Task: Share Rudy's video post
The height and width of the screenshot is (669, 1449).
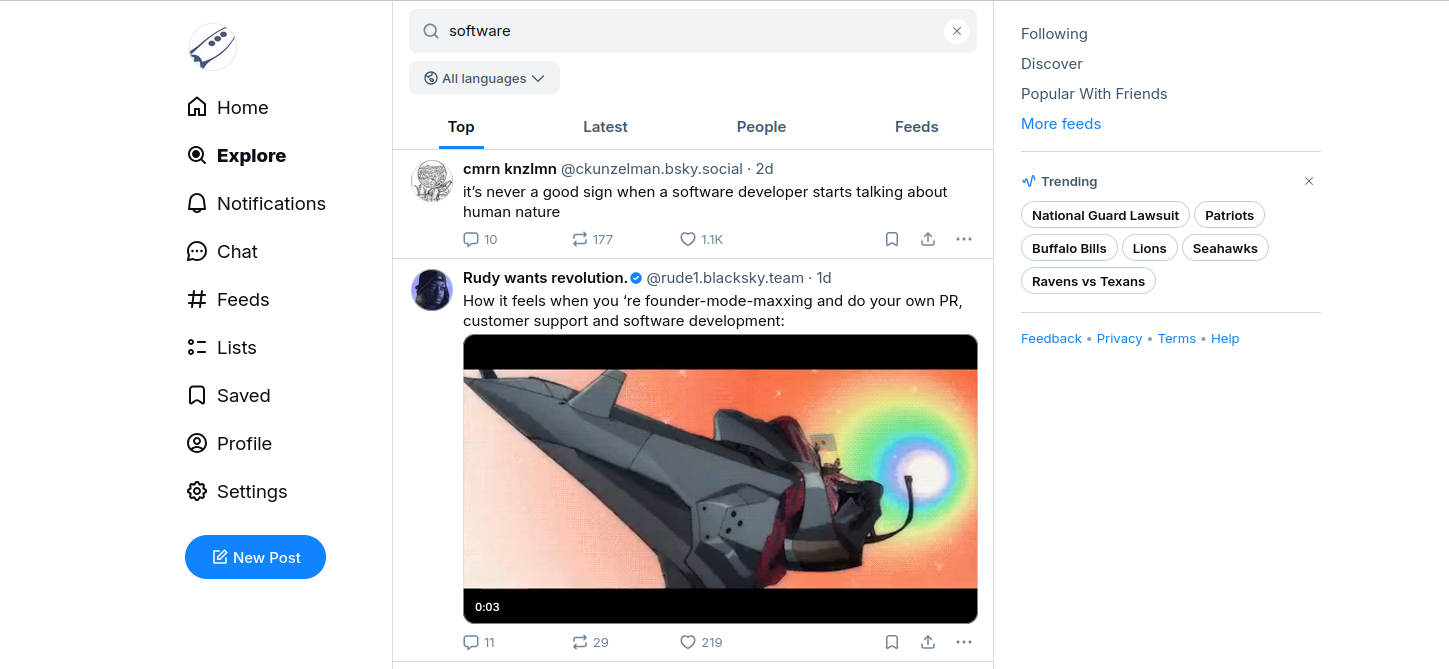Action: 928,642
